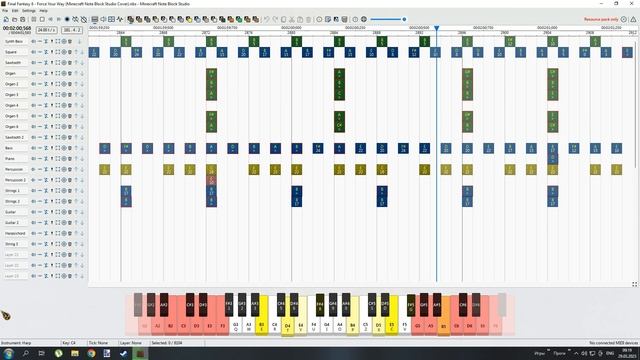Stop playback with the Stop button
This screenshot has width=640, height=360.
coord(42,19)
